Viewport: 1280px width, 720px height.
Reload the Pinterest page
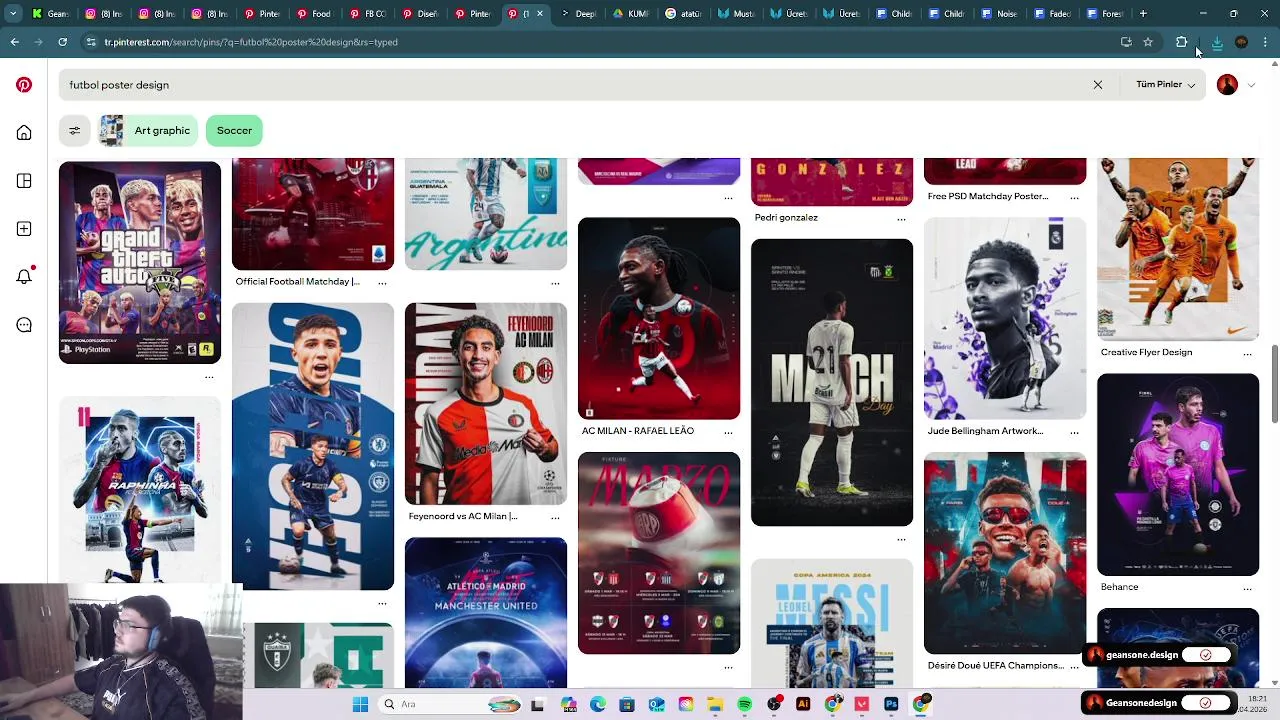62,42
